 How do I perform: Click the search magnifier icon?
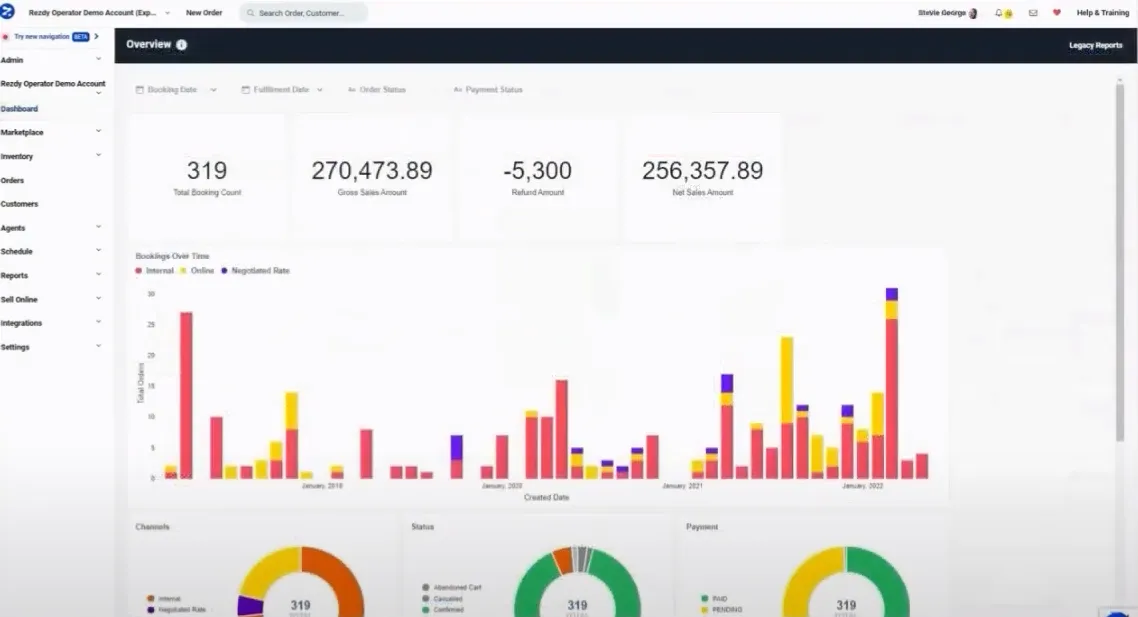coord(250,13)
